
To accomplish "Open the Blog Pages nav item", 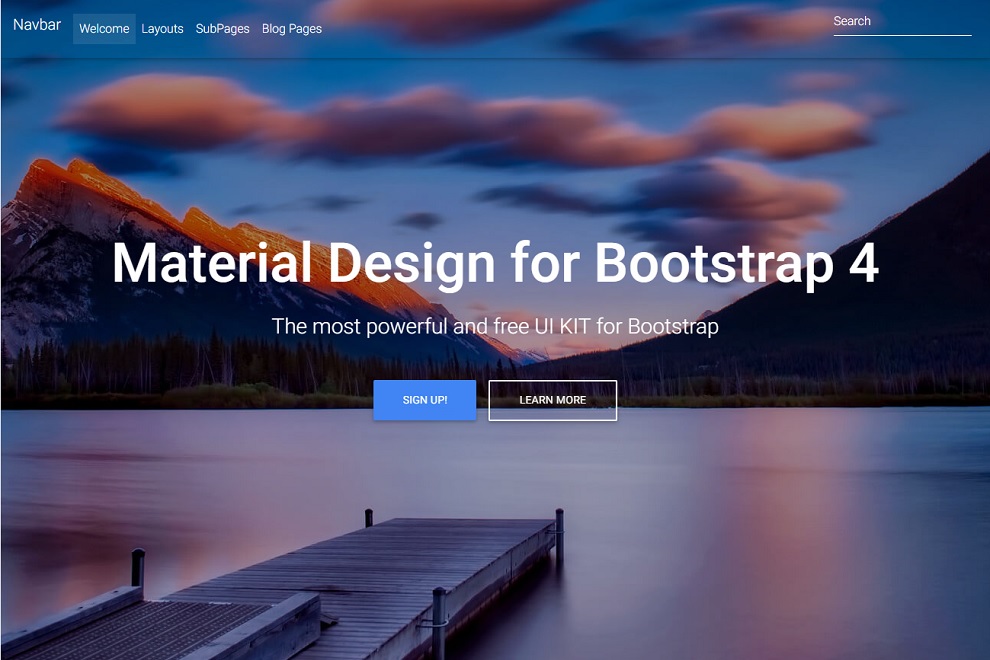I will coord(292,29).
